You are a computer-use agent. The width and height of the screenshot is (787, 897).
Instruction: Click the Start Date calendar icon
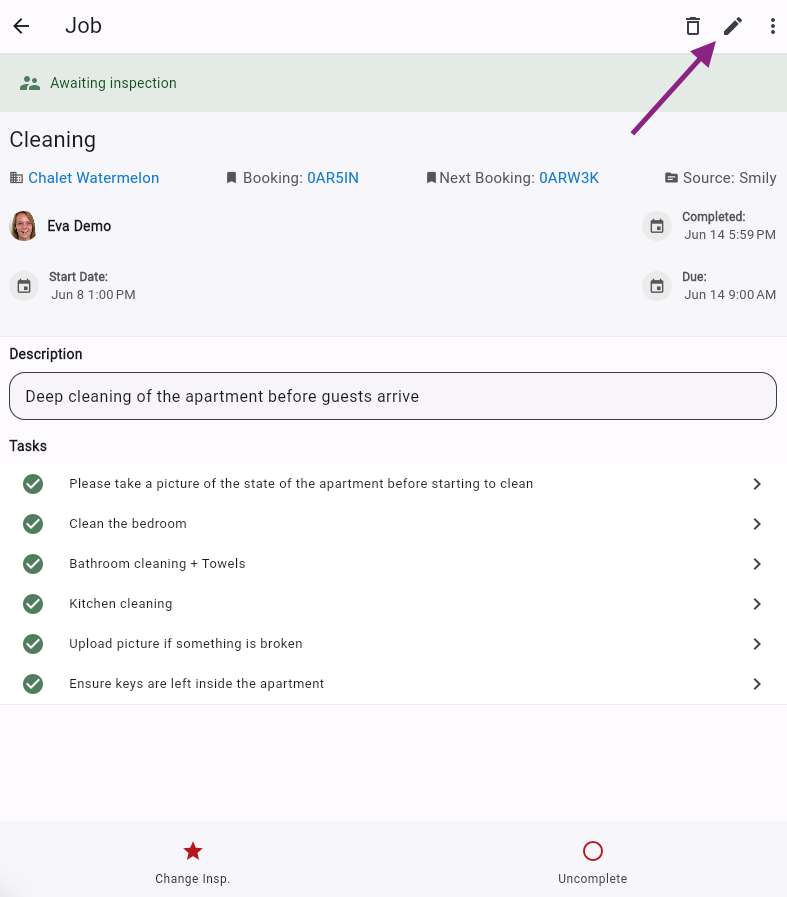tap(24, 286)
